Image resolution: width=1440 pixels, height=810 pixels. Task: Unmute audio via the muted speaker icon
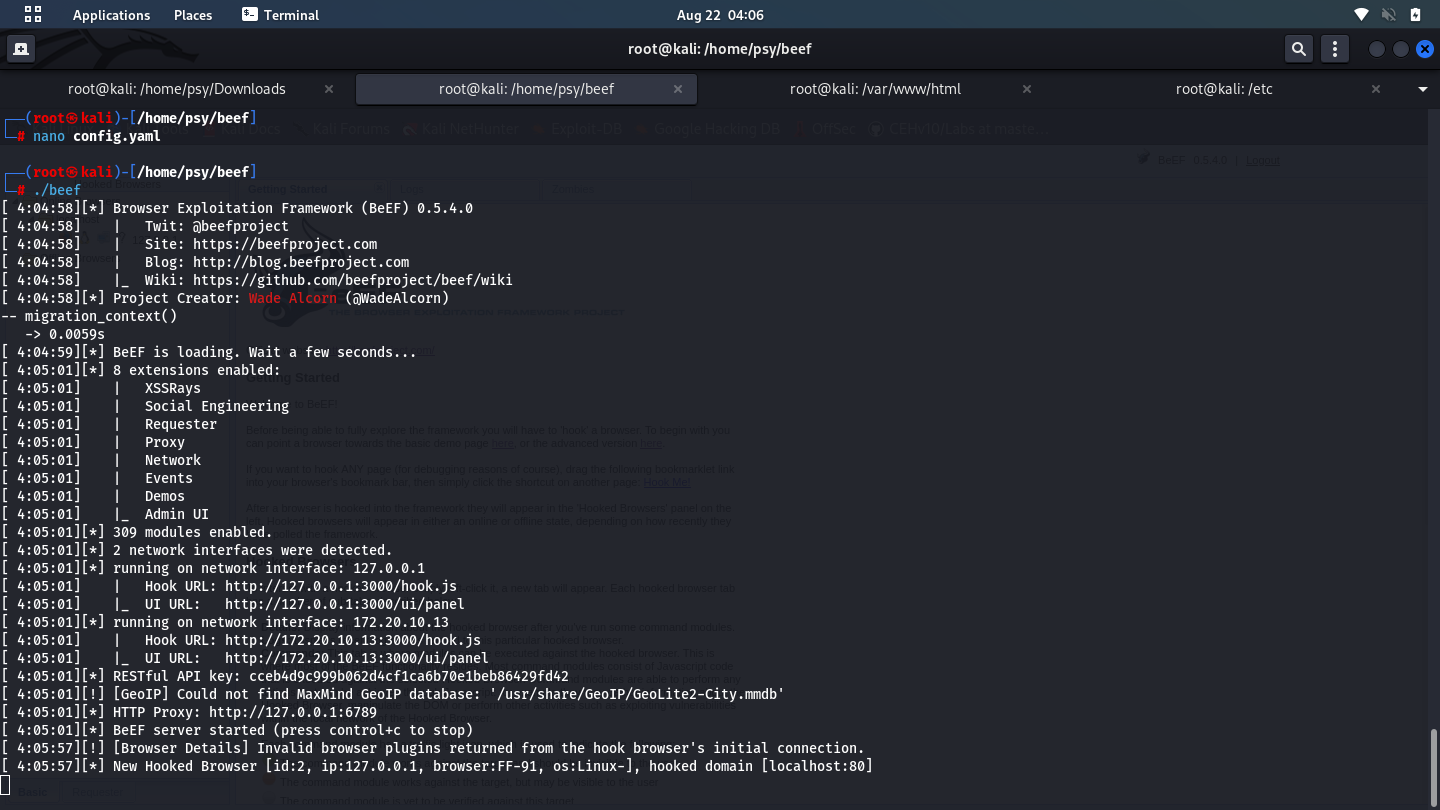(x=1388, y=14)
